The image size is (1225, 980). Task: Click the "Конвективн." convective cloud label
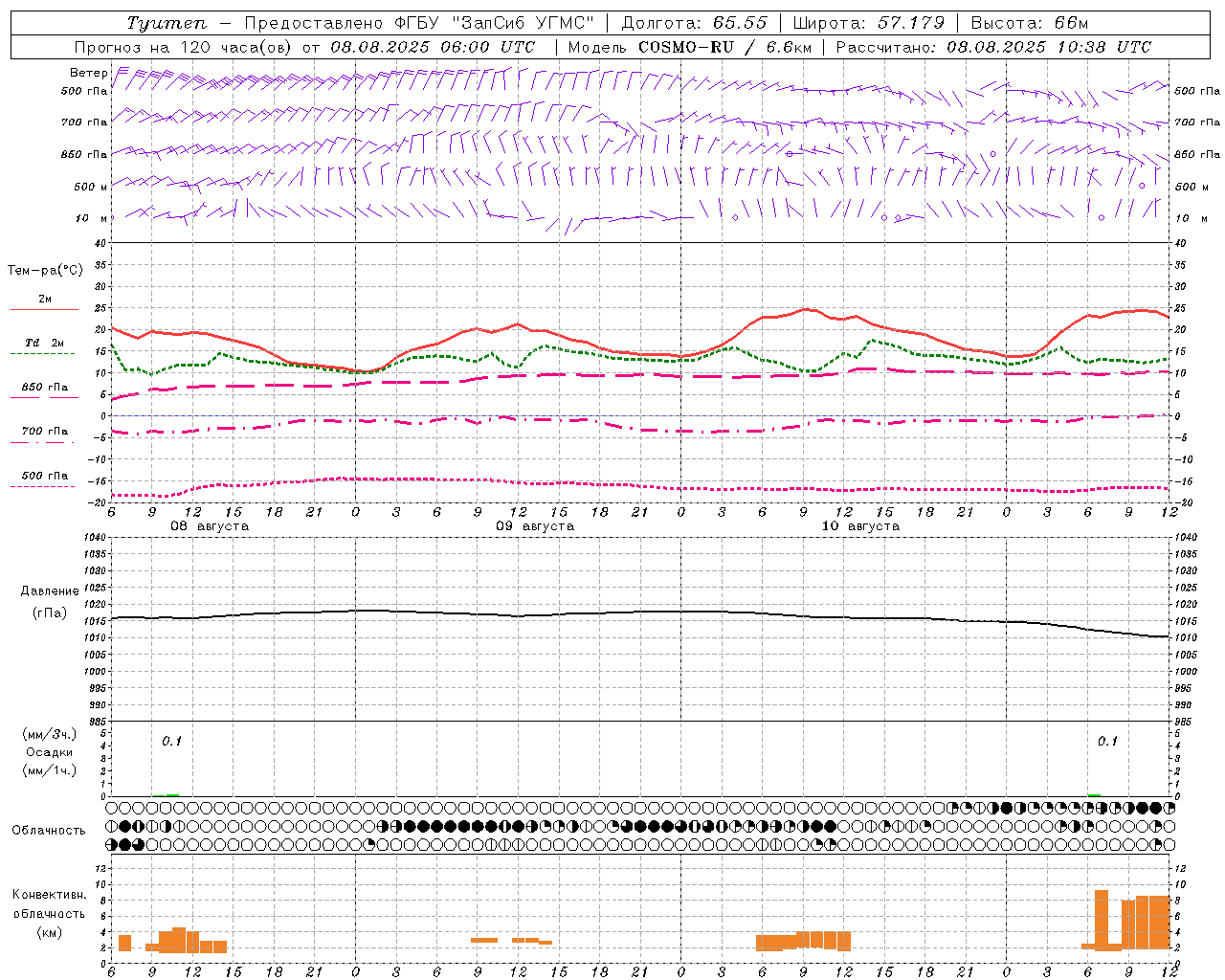tap(50, 895)
